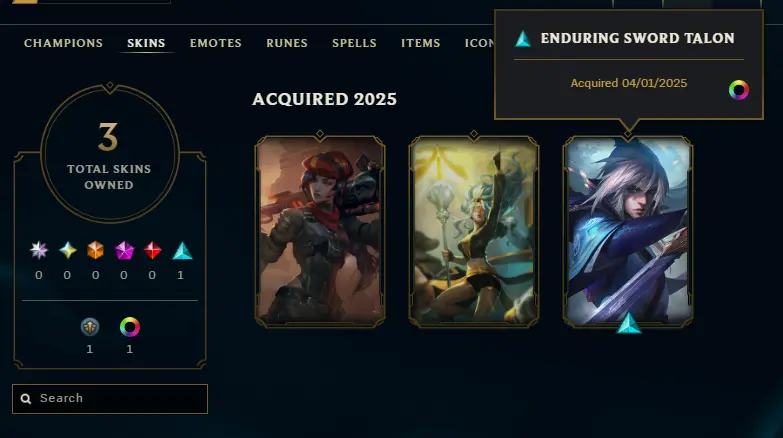Switch to the Items tab
783x438 pixels.
click(x=420, y=43)
